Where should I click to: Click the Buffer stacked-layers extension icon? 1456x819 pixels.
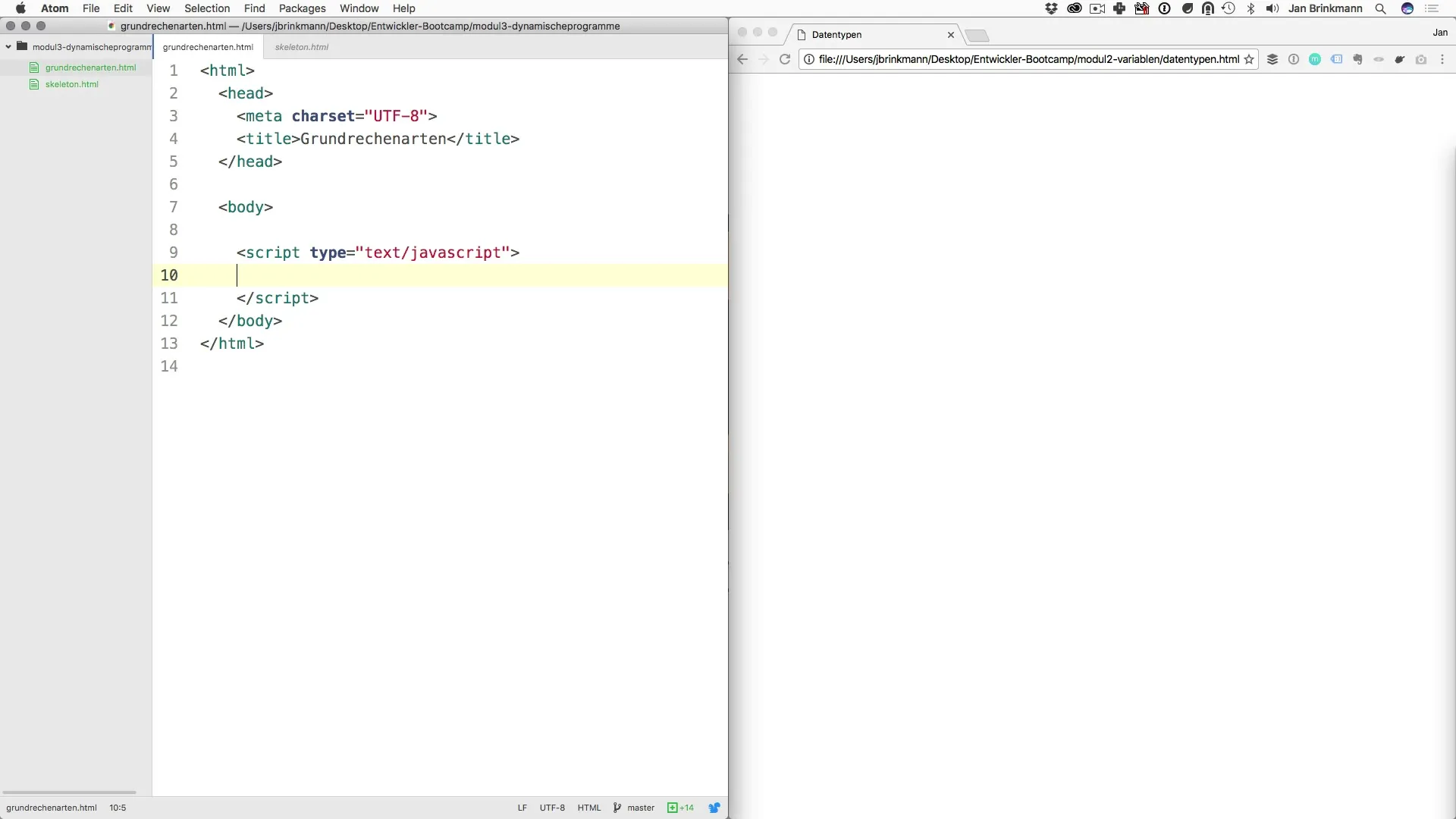[x=1272, y=59]
